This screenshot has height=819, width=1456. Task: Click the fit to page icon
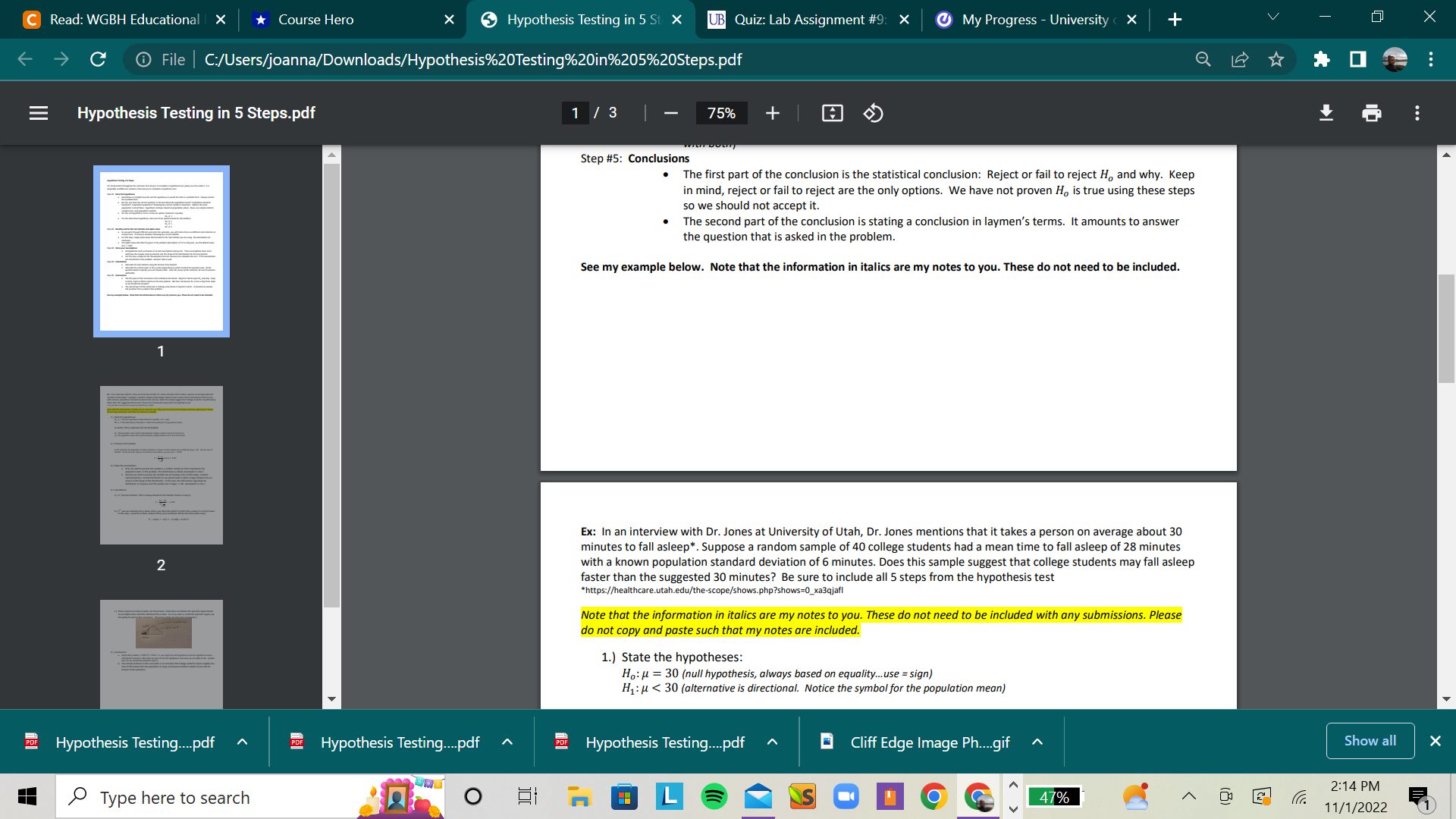(x=832, y=113)
